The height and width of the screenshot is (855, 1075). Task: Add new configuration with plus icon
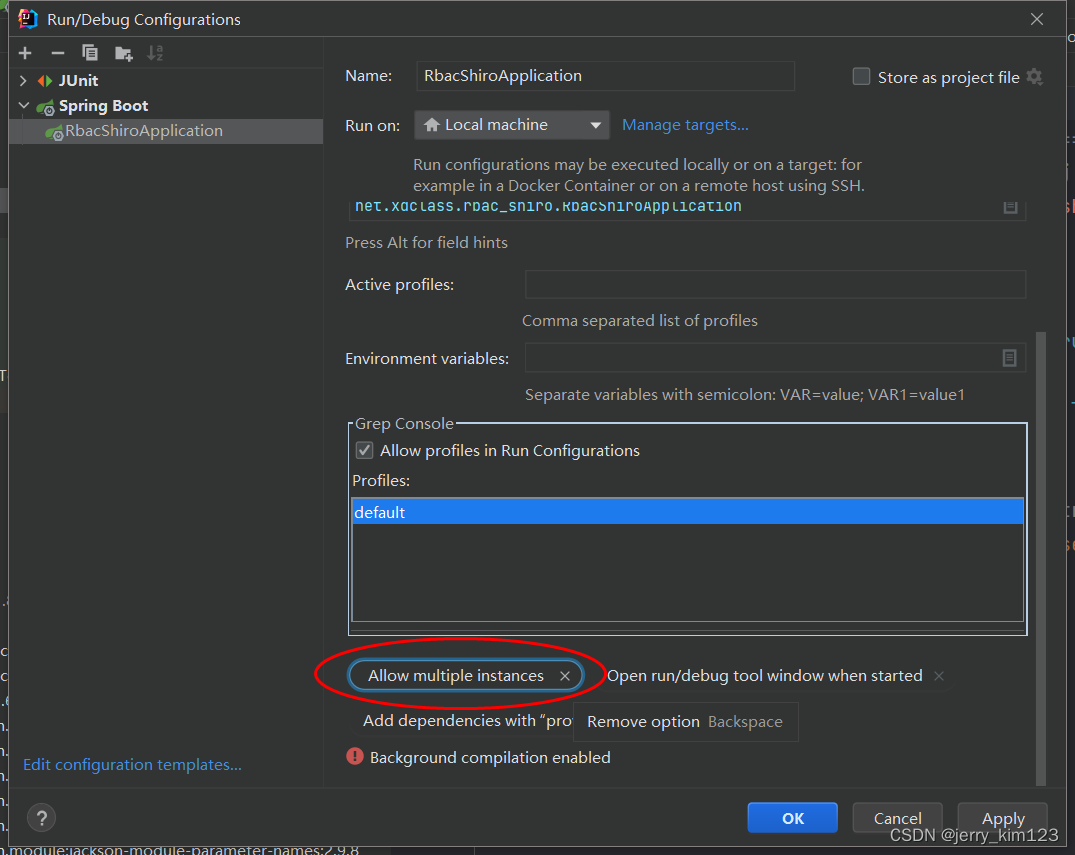tap(25, 53)
